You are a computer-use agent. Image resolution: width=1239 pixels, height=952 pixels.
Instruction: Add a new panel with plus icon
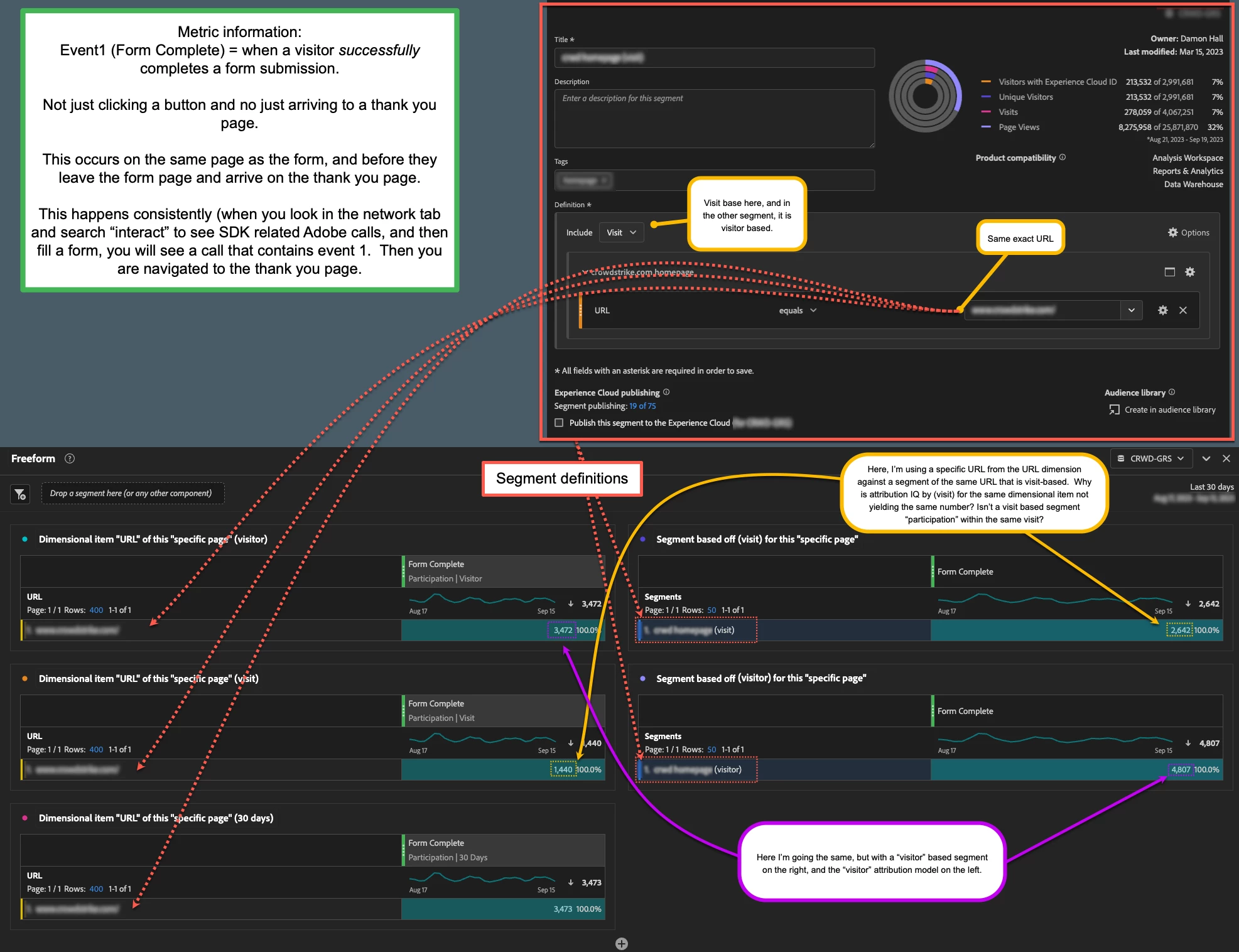click(x=621, y=944)
